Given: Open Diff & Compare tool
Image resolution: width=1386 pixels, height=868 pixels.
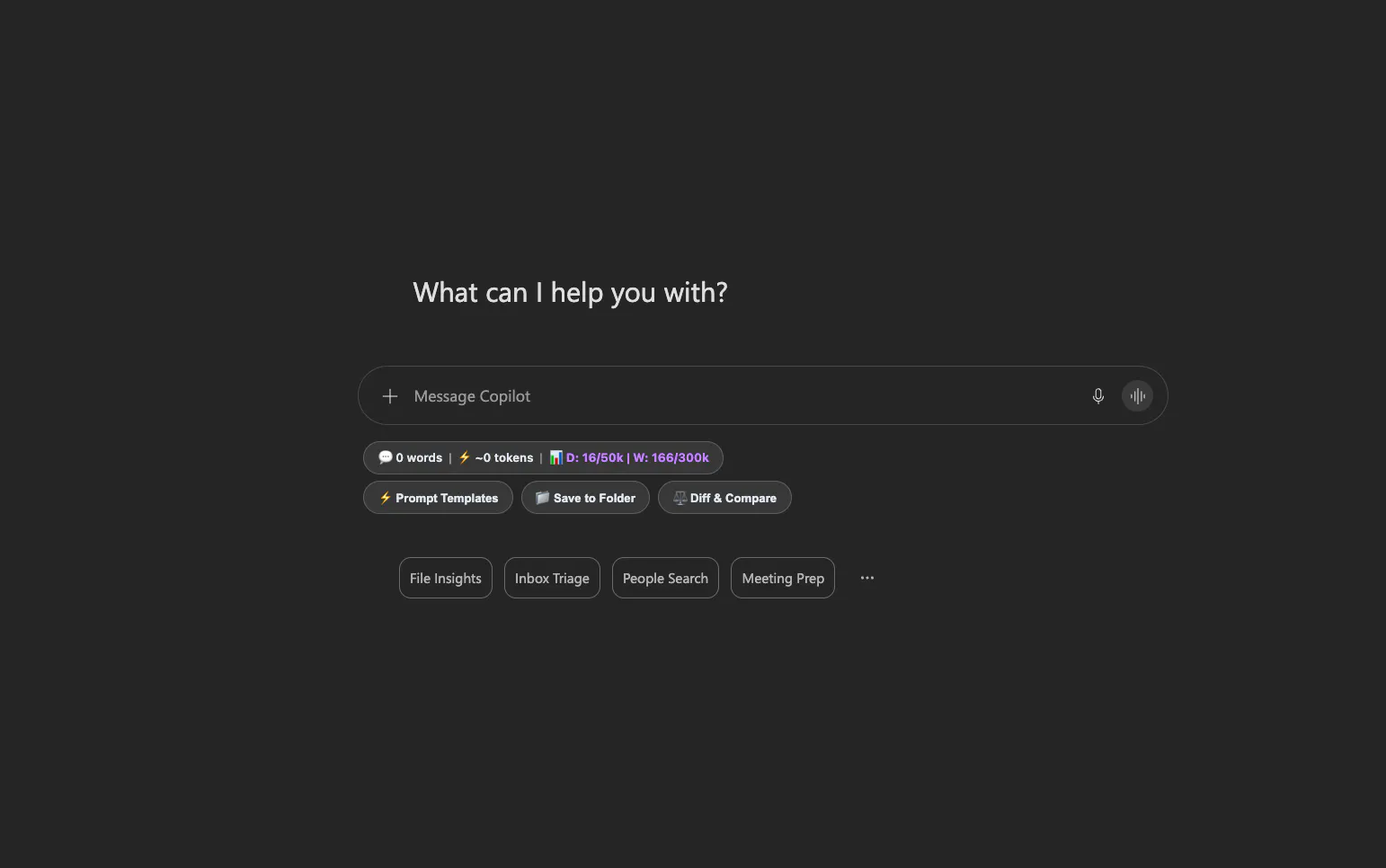Looking at the screenshot, I should coord(724,498).
